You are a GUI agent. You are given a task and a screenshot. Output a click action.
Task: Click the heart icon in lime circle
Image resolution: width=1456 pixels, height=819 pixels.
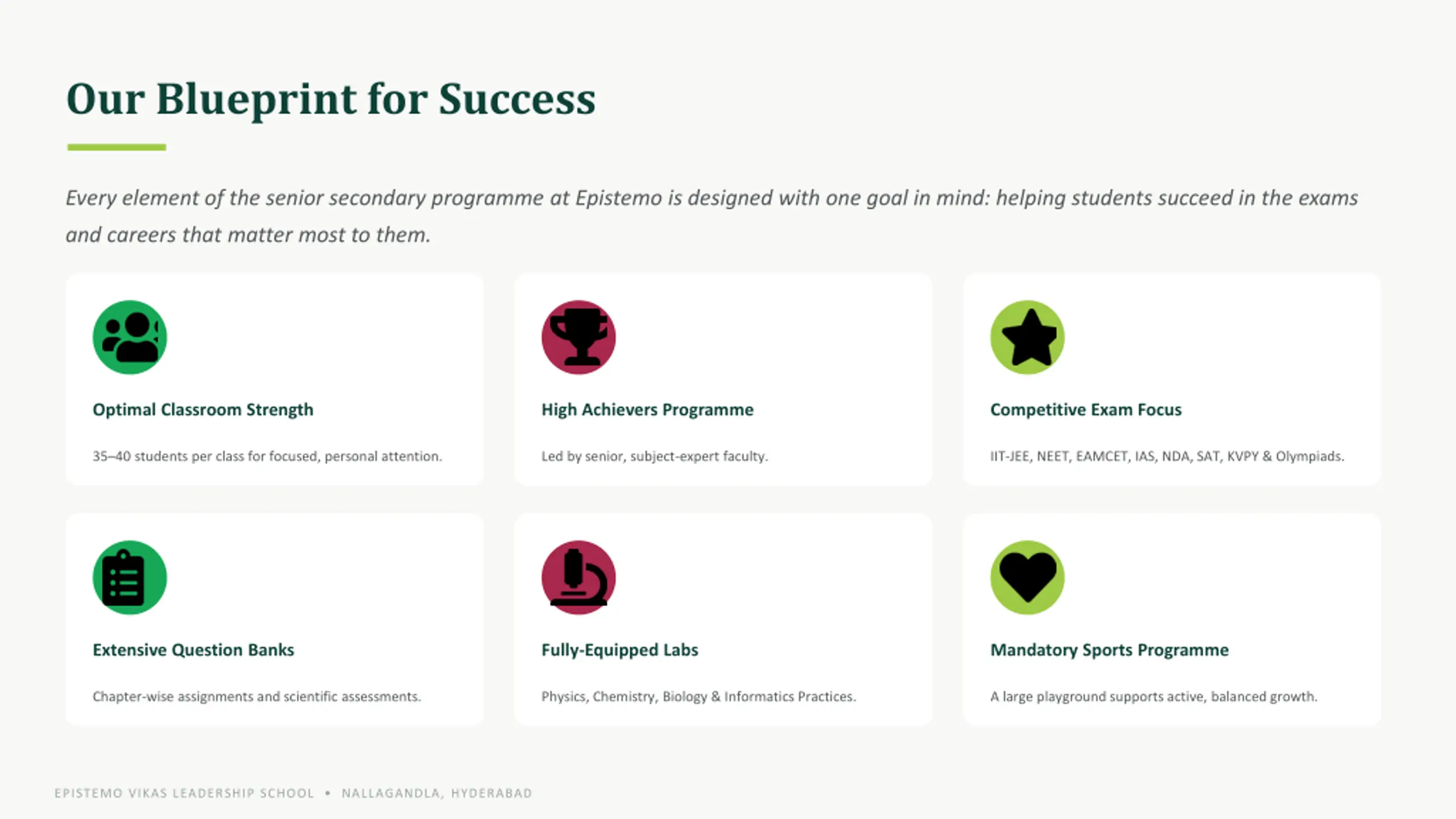(x=1027, y=577)
